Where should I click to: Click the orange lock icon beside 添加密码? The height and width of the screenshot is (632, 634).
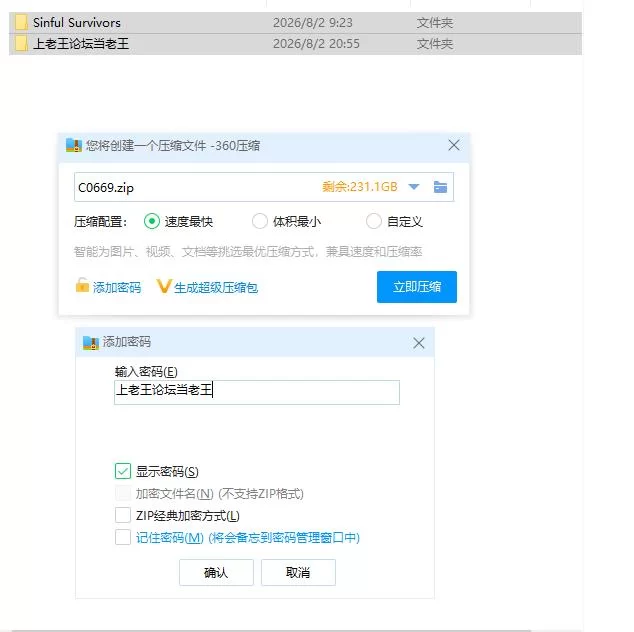pos(82,285)
